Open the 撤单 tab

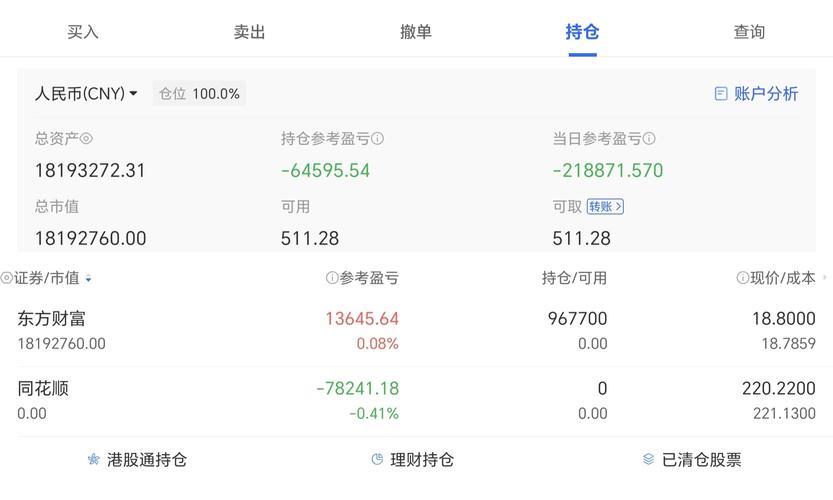tap(416, 32)
